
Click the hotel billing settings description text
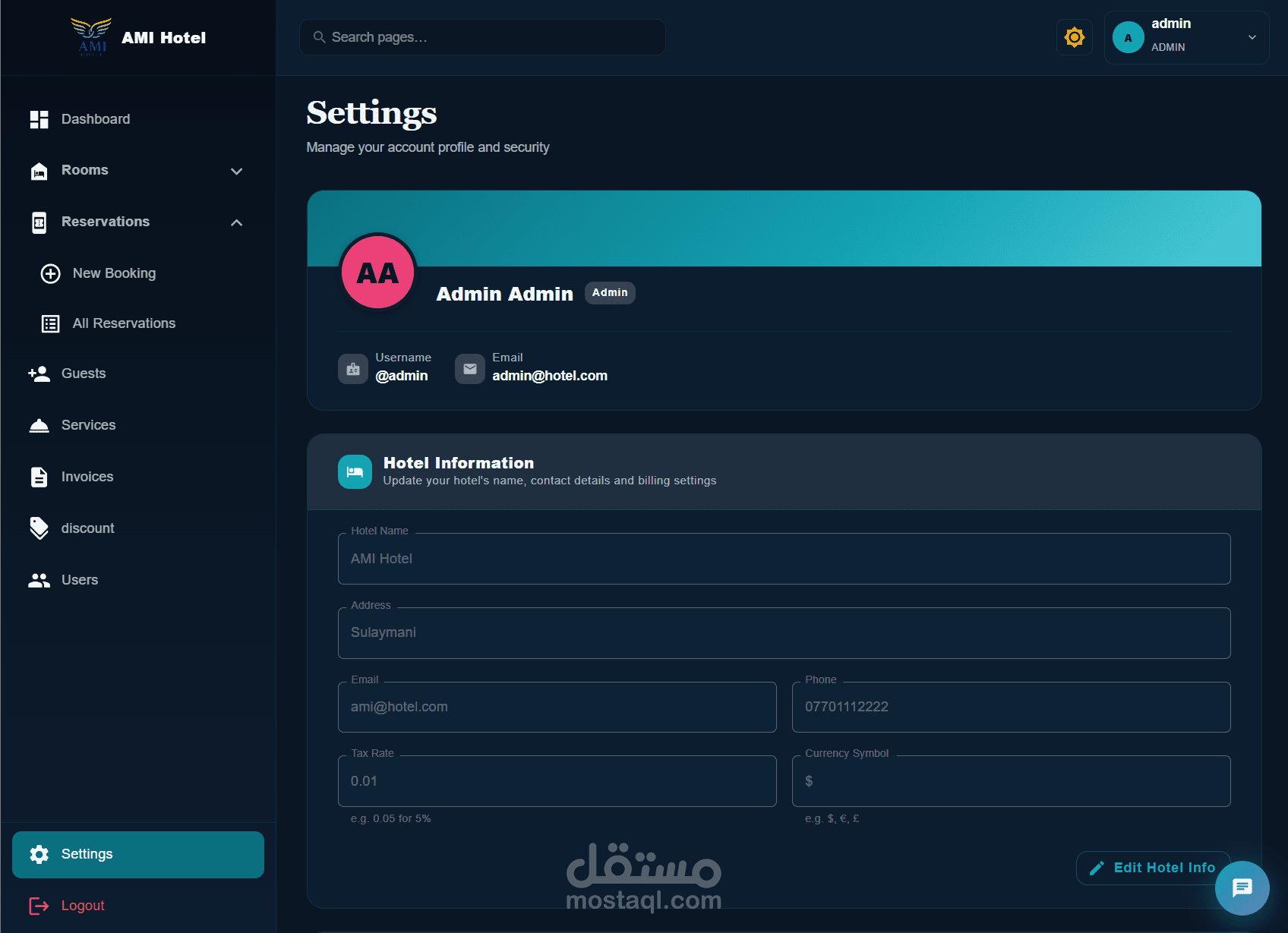[550, 481]
